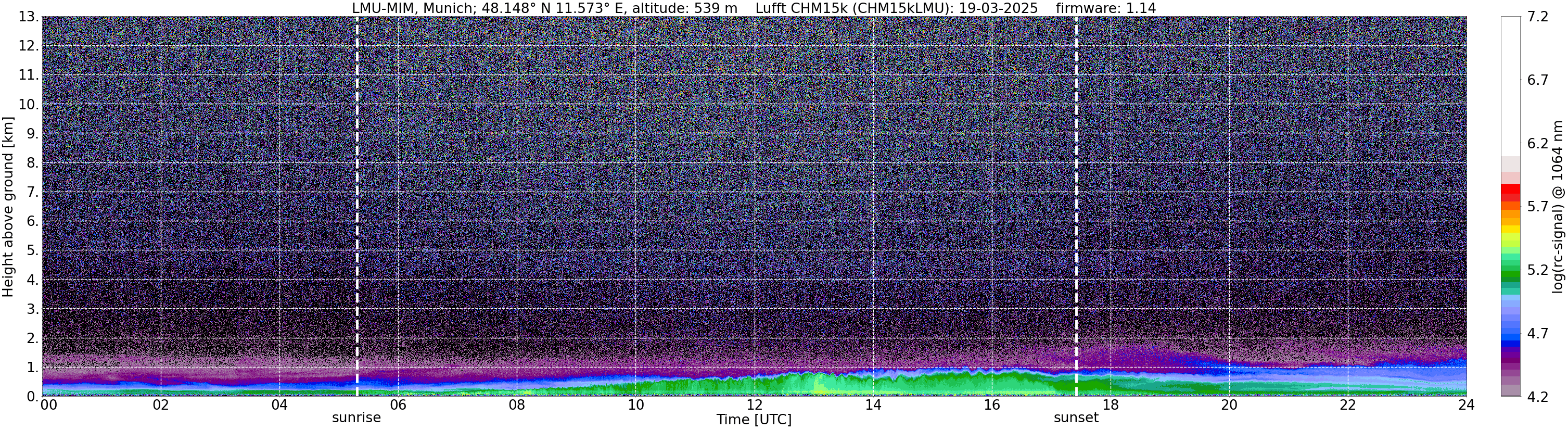This screenshot has width=1568, height=430.
Task: Click the height-axis tick label '3.'
Action: pos(33,309)
